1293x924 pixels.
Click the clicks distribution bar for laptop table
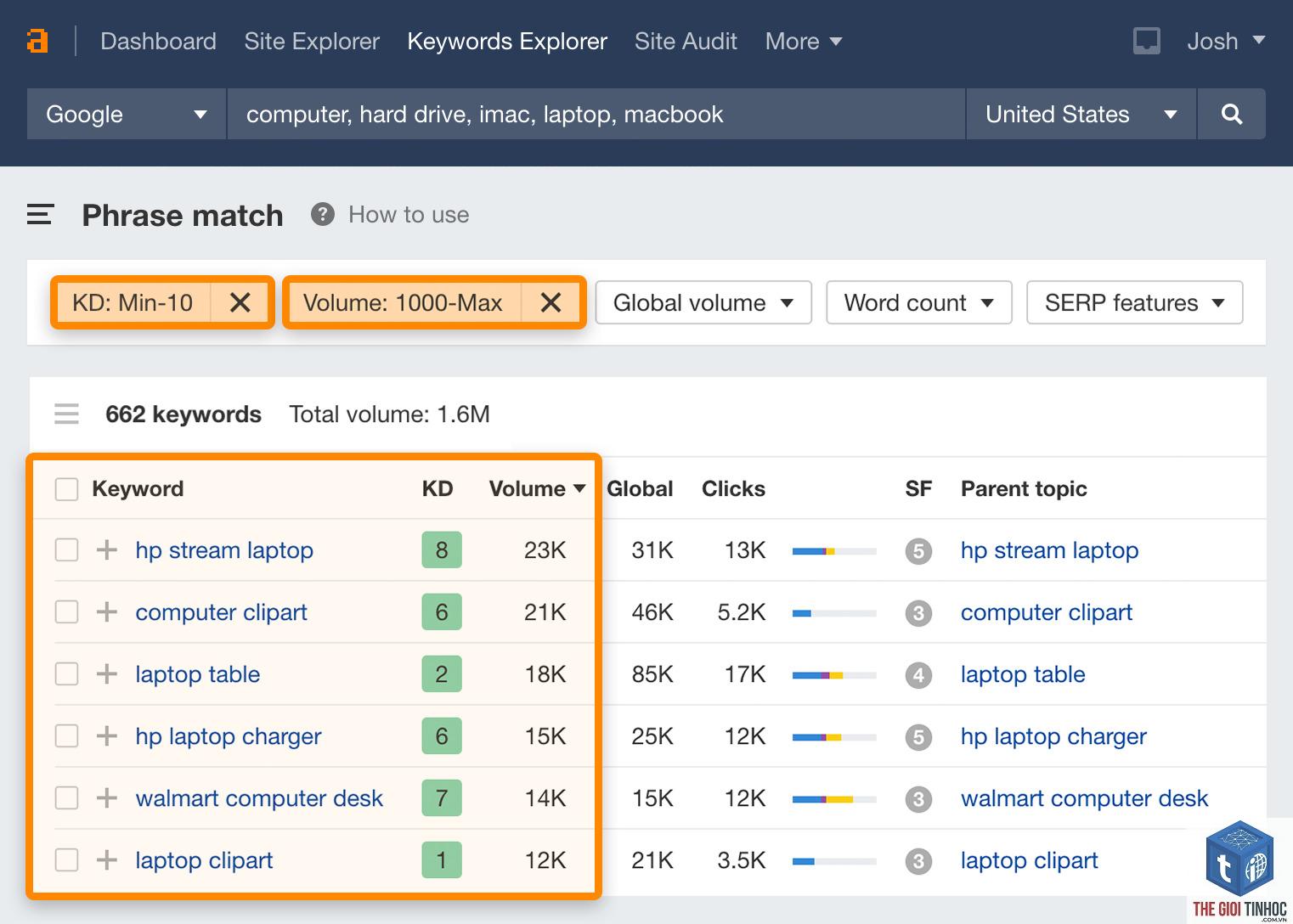(x=834, y=675)
